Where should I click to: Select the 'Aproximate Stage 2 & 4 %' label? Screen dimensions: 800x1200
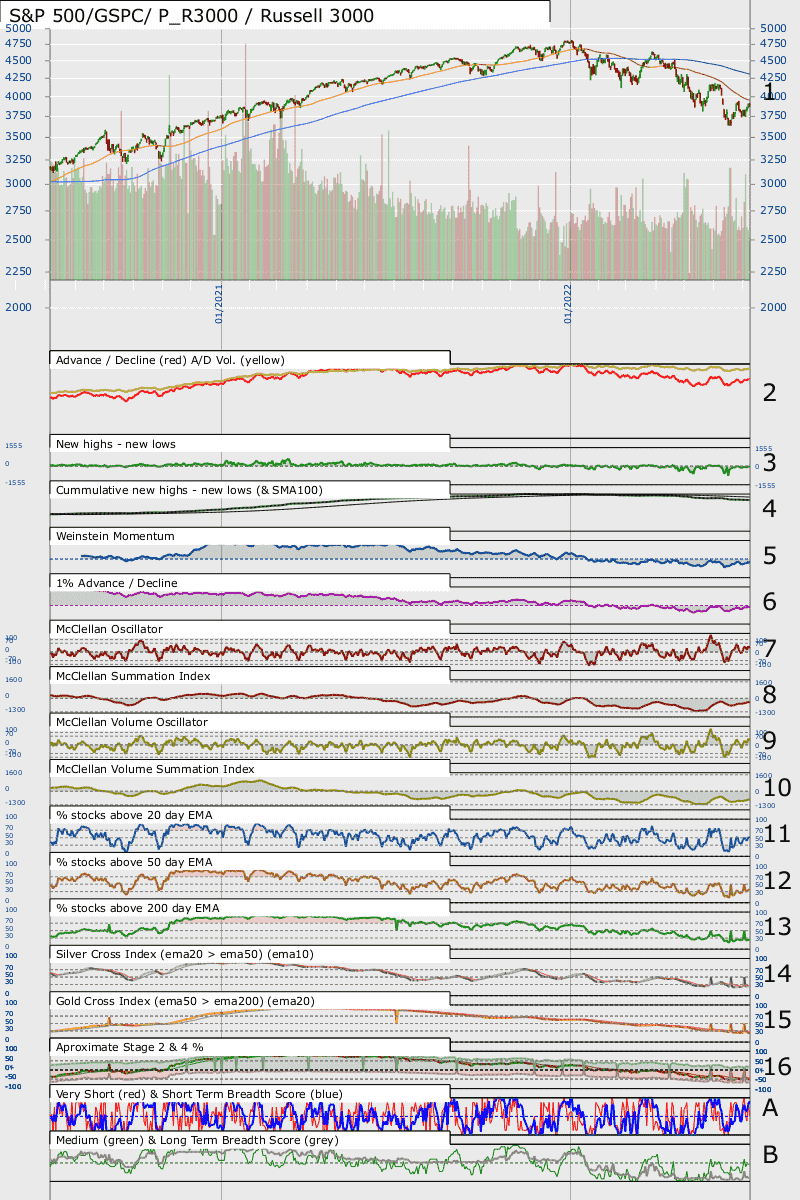(130, 1047)
